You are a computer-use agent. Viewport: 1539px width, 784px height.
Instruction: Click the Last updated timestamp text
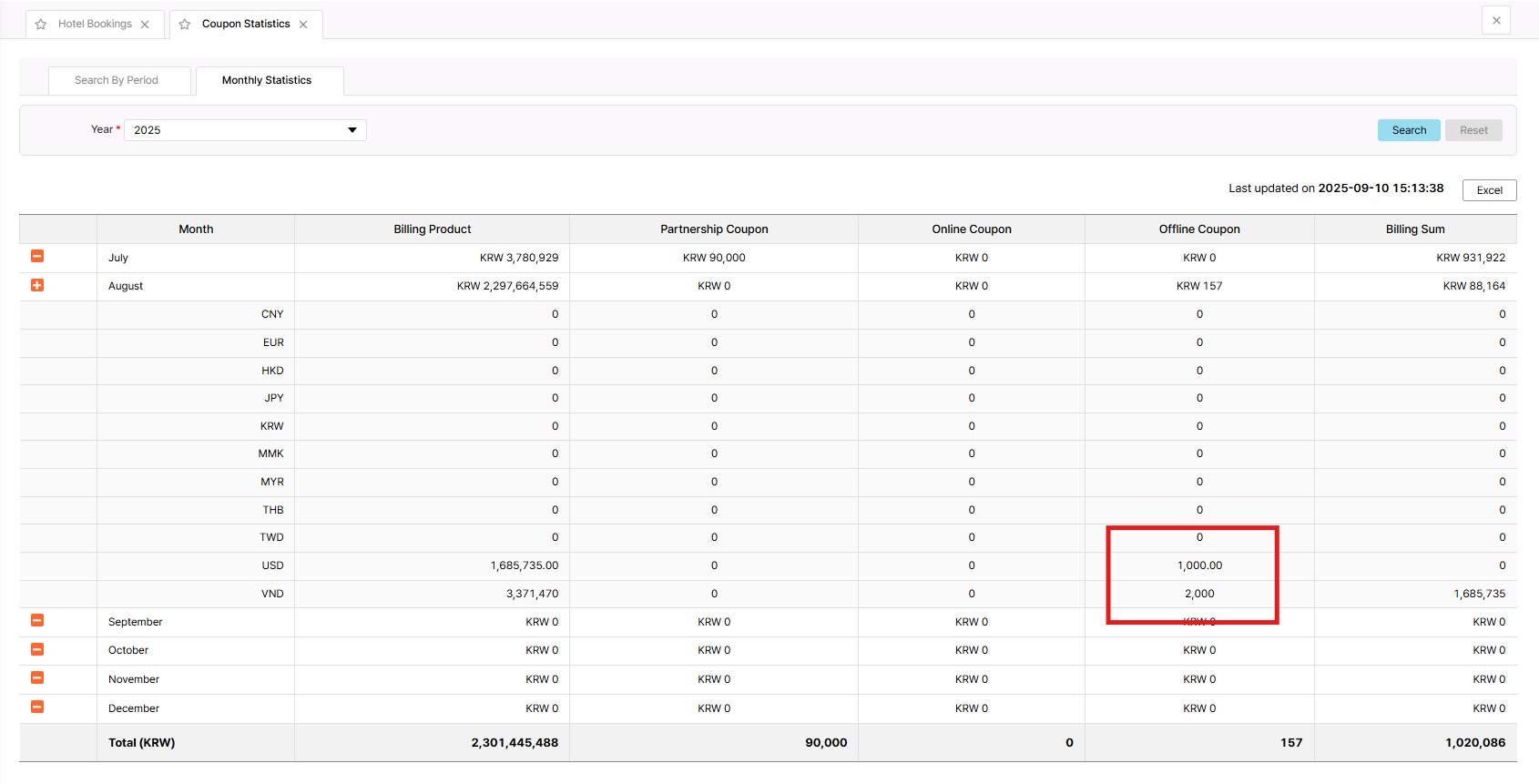pyautogui.click(x=1336, y=188)
